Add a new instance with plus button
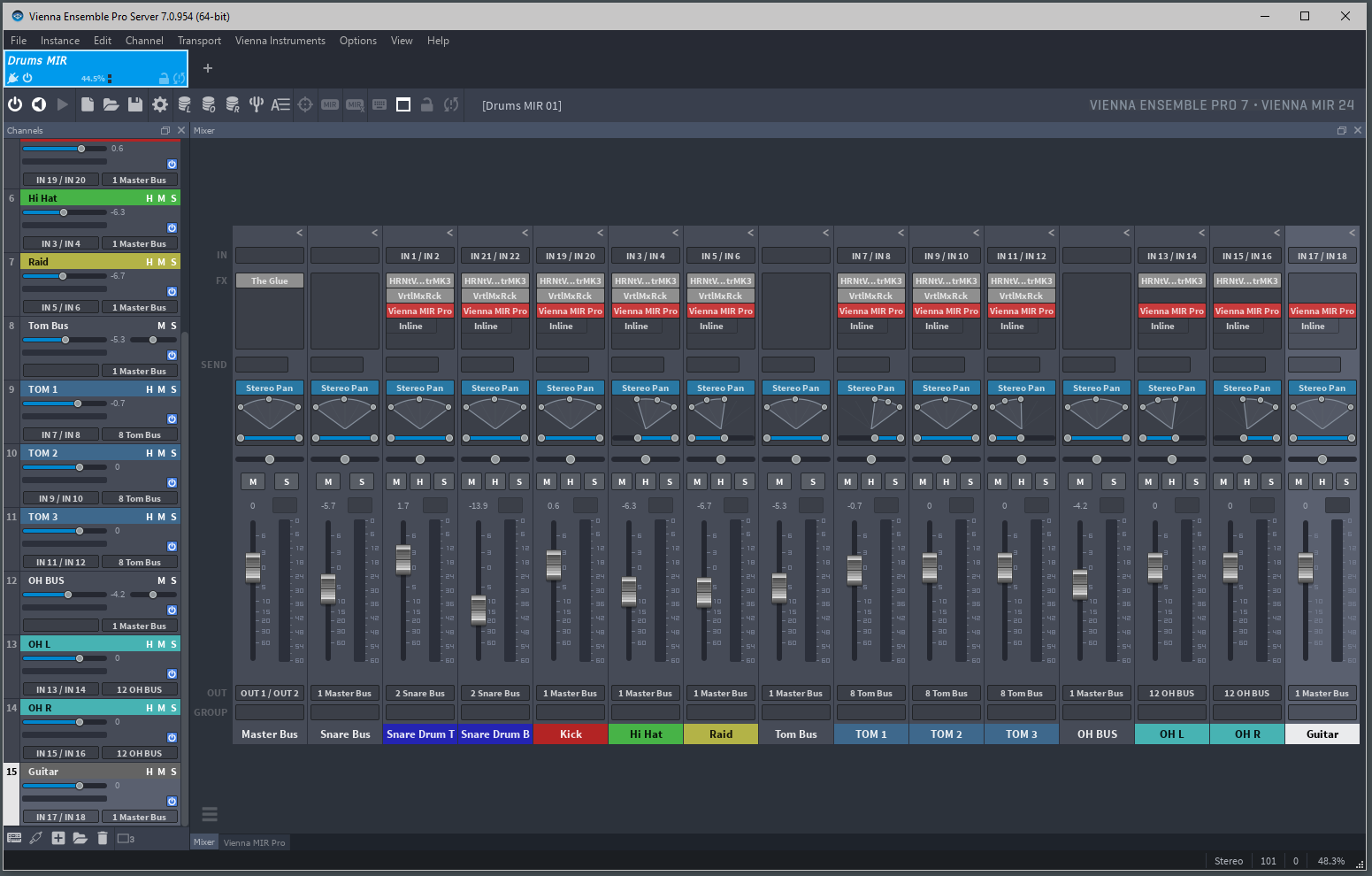The width and height of the screenshot is (1372, 876). pyautogui.click(x=208, y=68)
